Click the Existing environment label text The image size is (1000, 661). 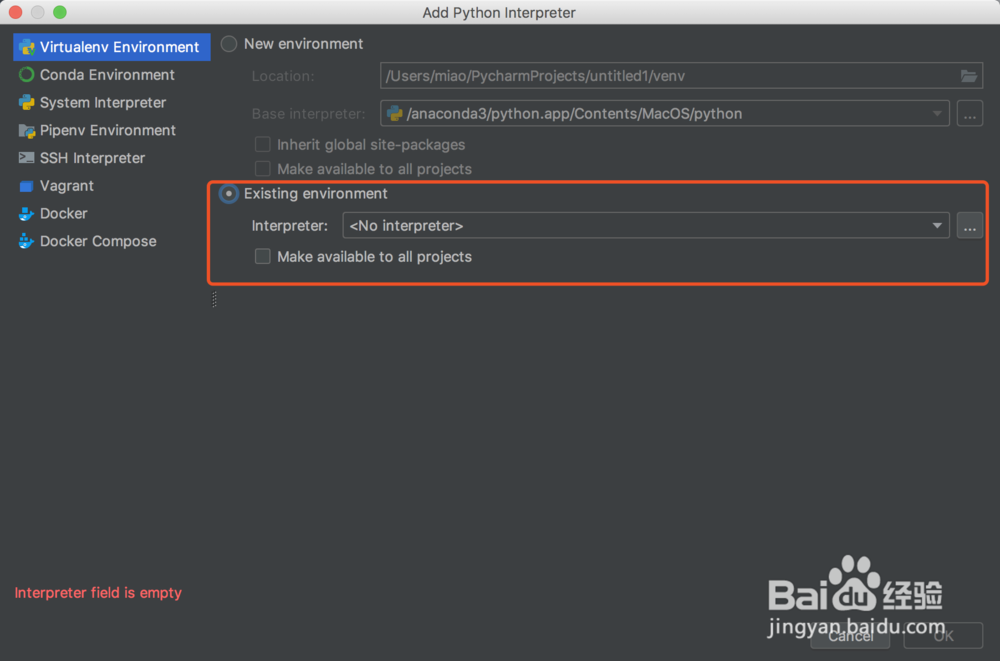[x=316, y=193]
